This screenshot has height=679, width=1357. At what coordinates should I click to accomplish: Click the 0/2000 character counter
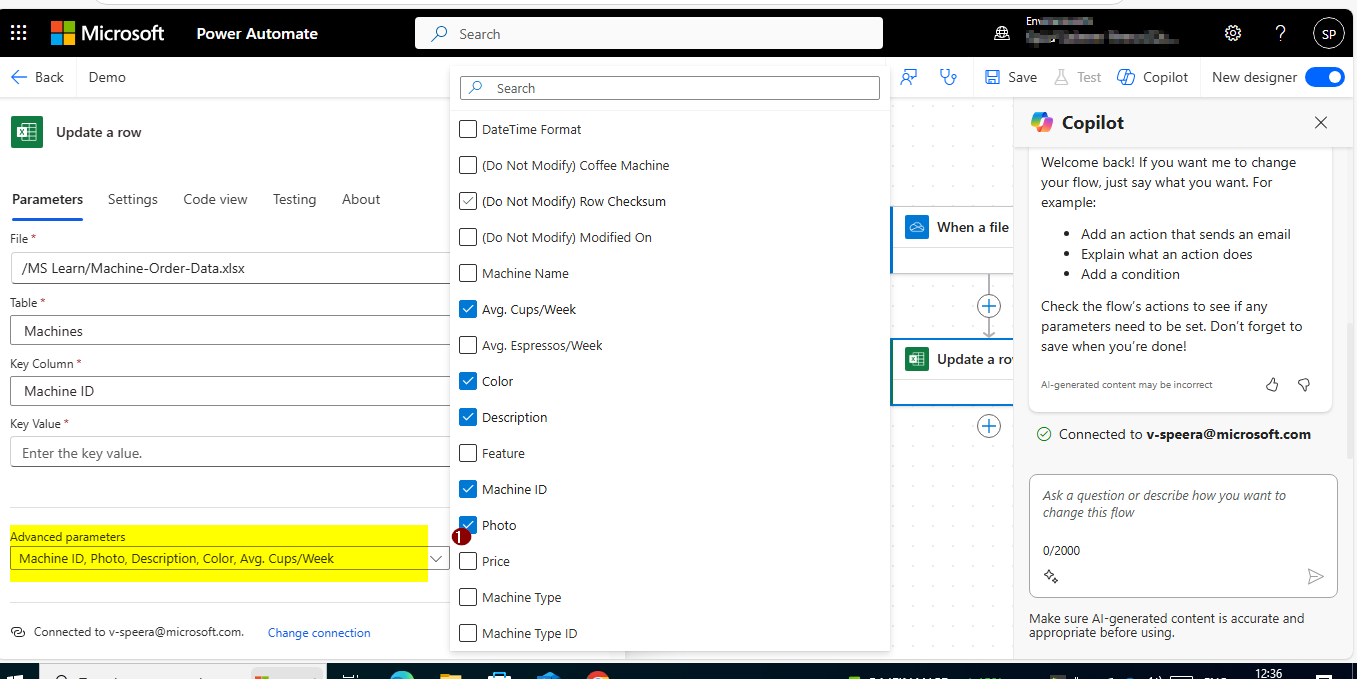coord(1061,550)
